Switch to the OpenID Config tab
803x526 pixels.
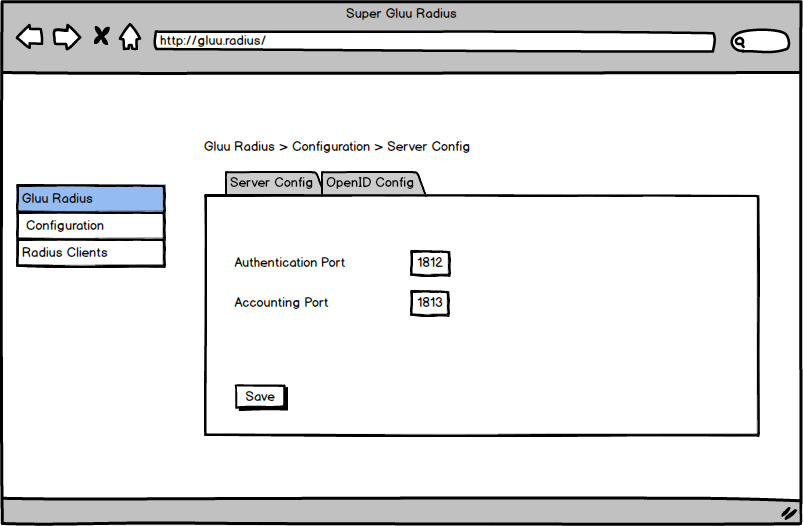372,183
